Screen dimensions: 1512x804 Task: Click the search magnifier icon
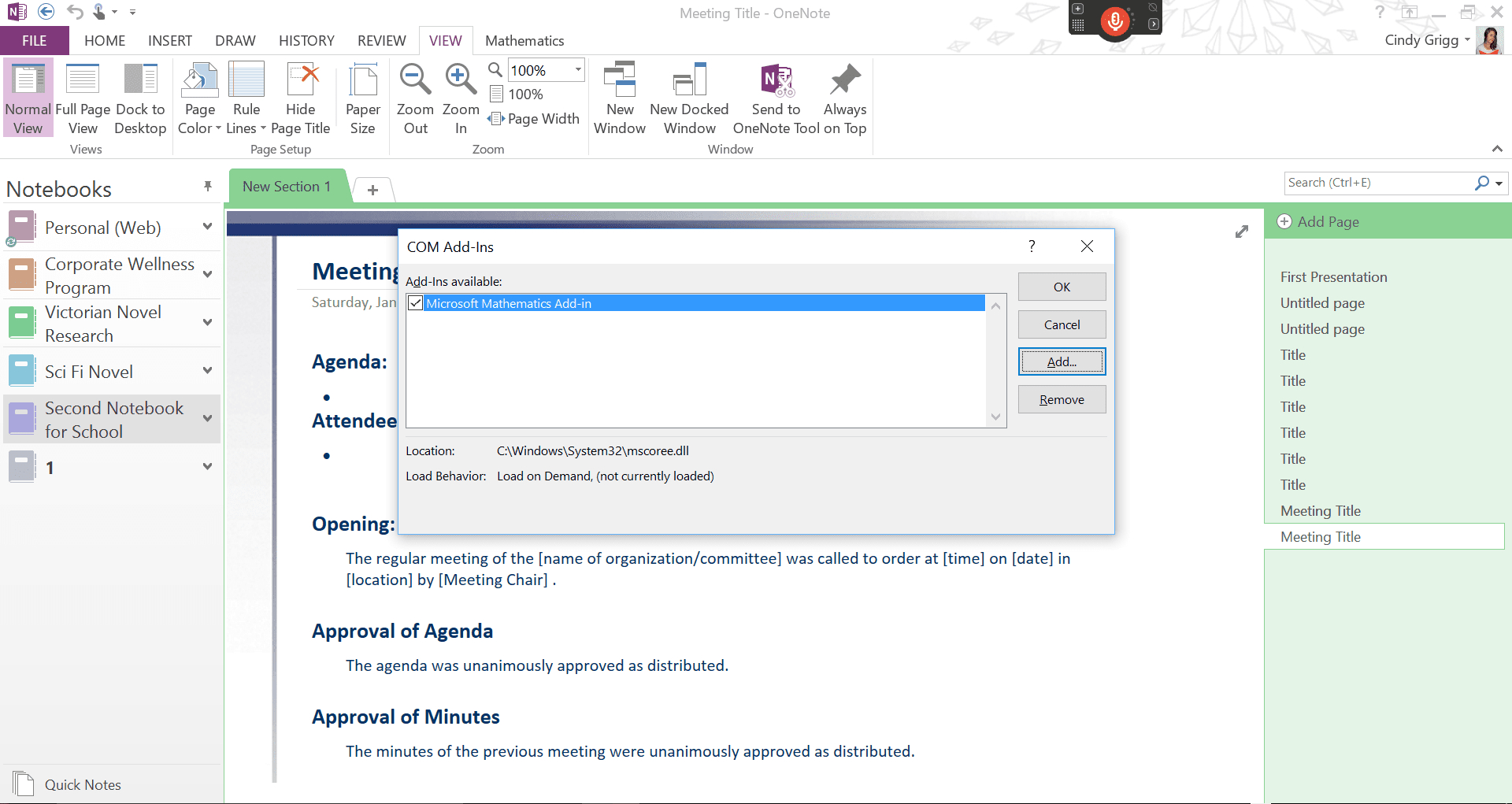pos(1482,183)
